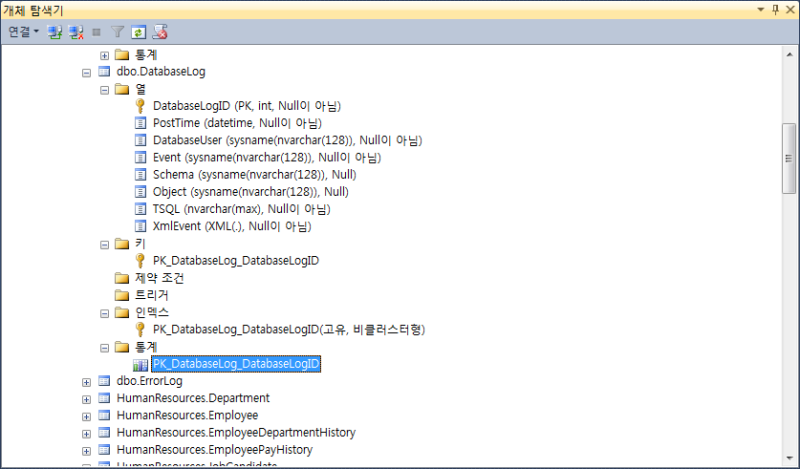Click the table icon beside dbo.ErrorLog
The width and height of the screenshot is (800, 469).
104,381
